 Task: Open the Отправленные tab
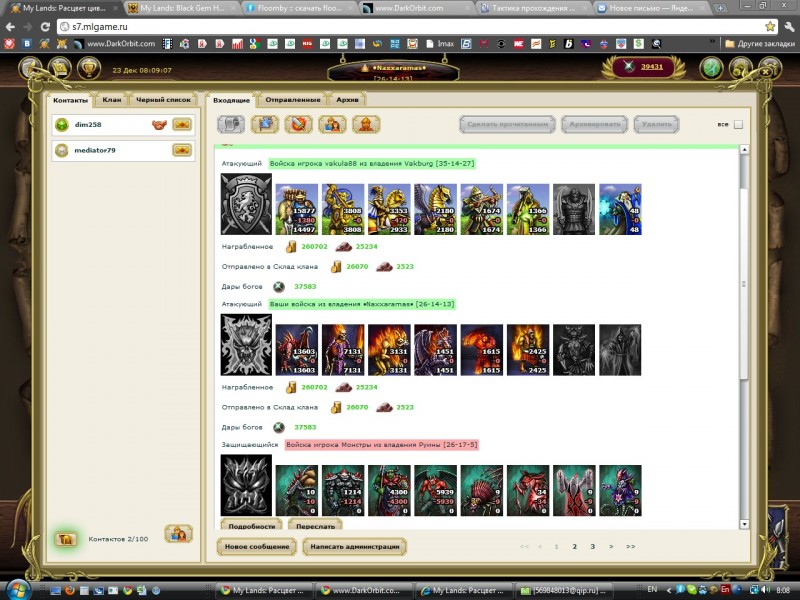coord(293,99)
